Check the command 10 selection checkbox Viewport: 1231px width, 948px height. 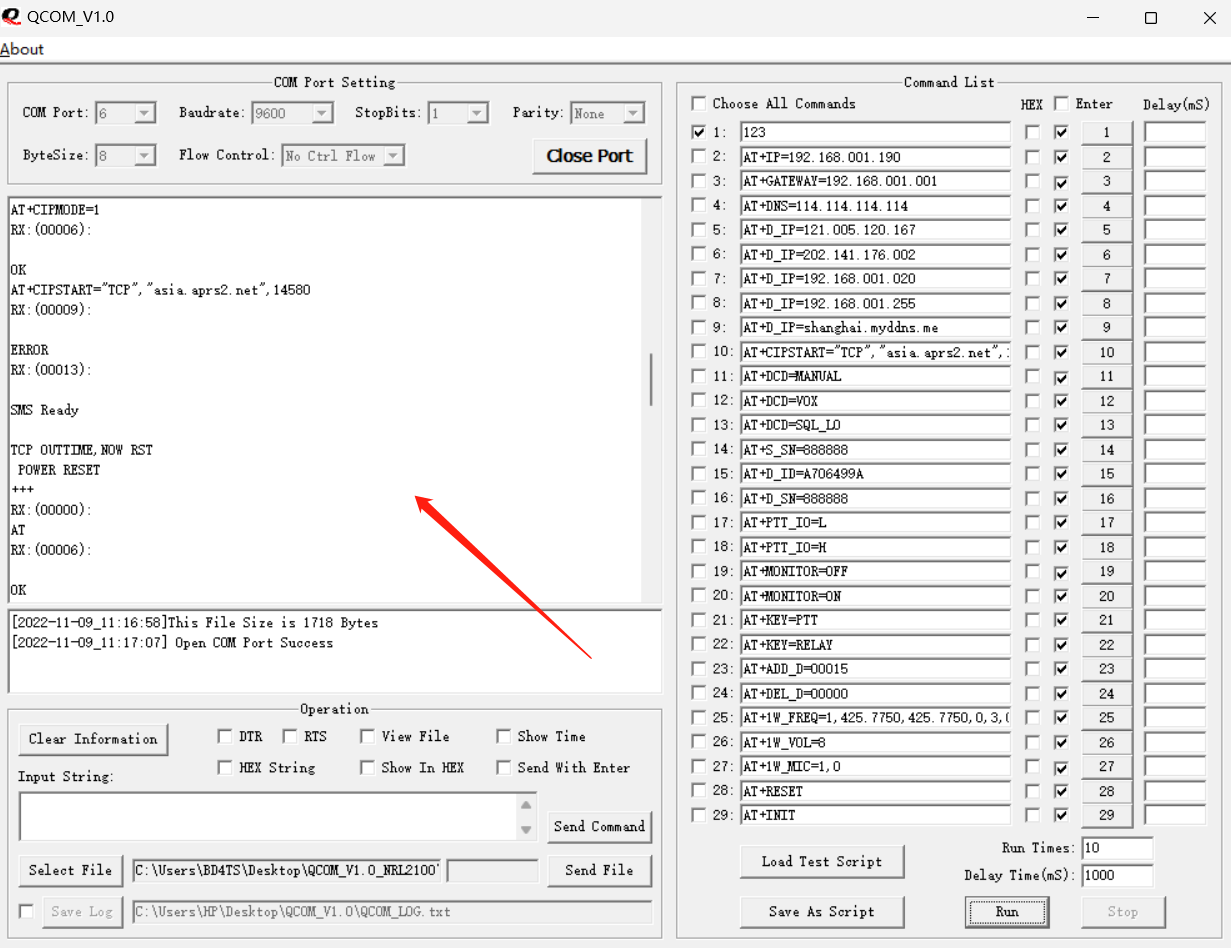coord(699,352)
